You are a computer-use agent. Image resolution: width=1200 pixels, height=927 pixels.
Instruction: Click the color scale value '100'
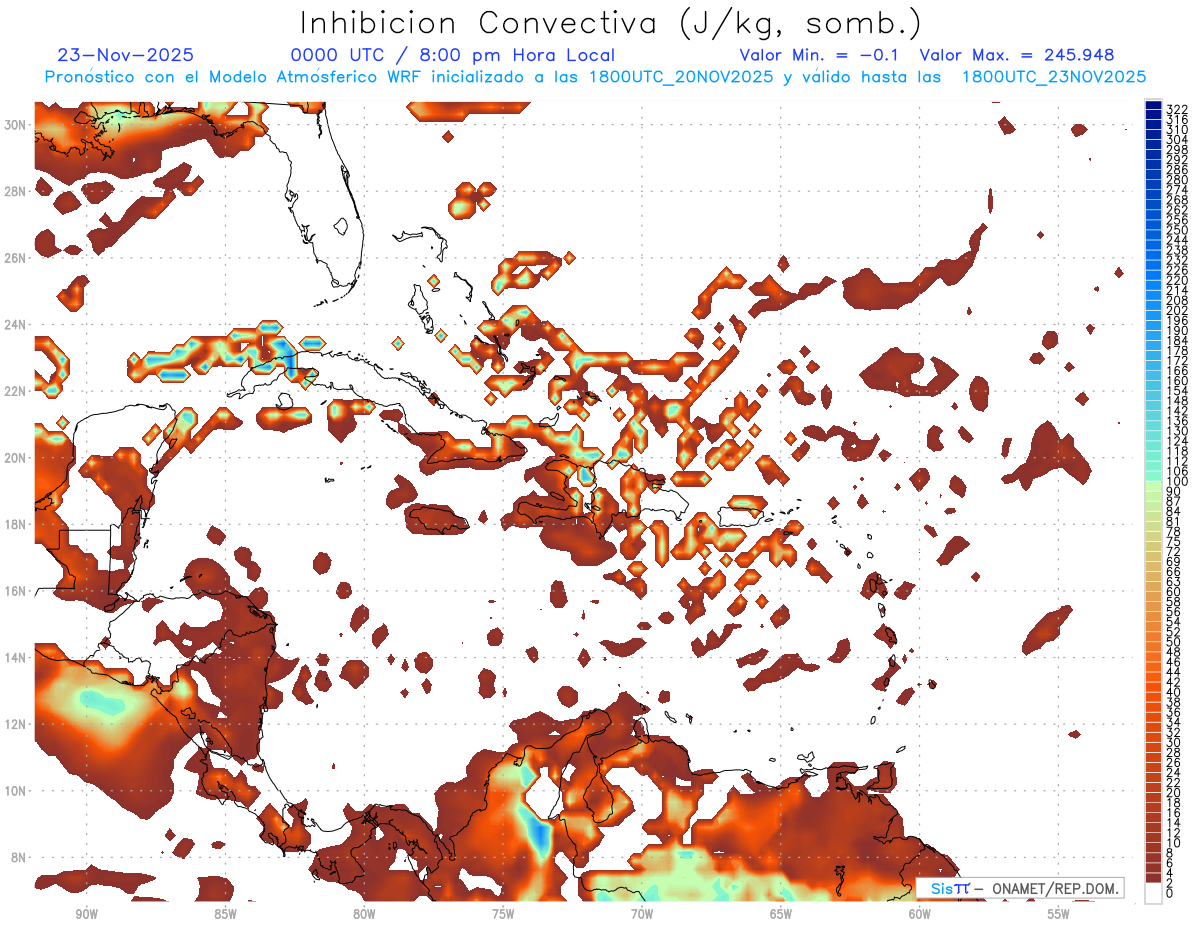point(1176,482)
